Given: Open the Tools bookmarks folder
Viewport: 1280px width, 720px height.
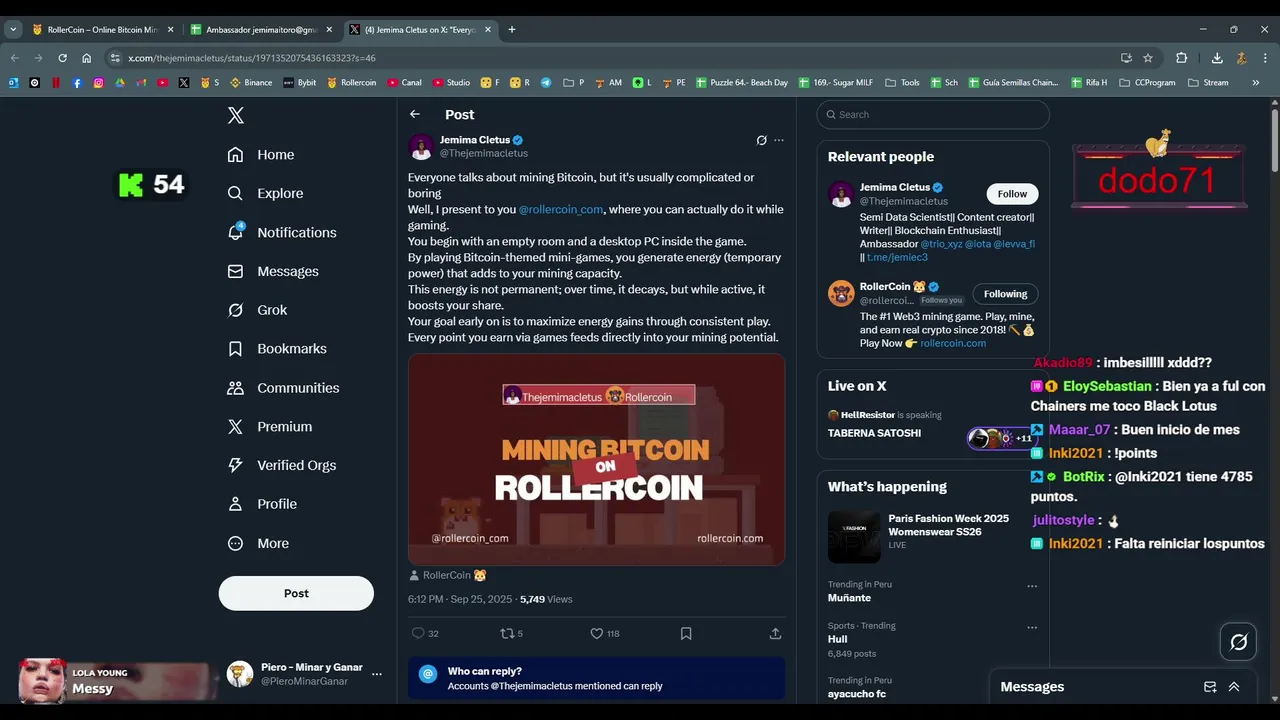Looking at the screenshot, I should (901, 82).
